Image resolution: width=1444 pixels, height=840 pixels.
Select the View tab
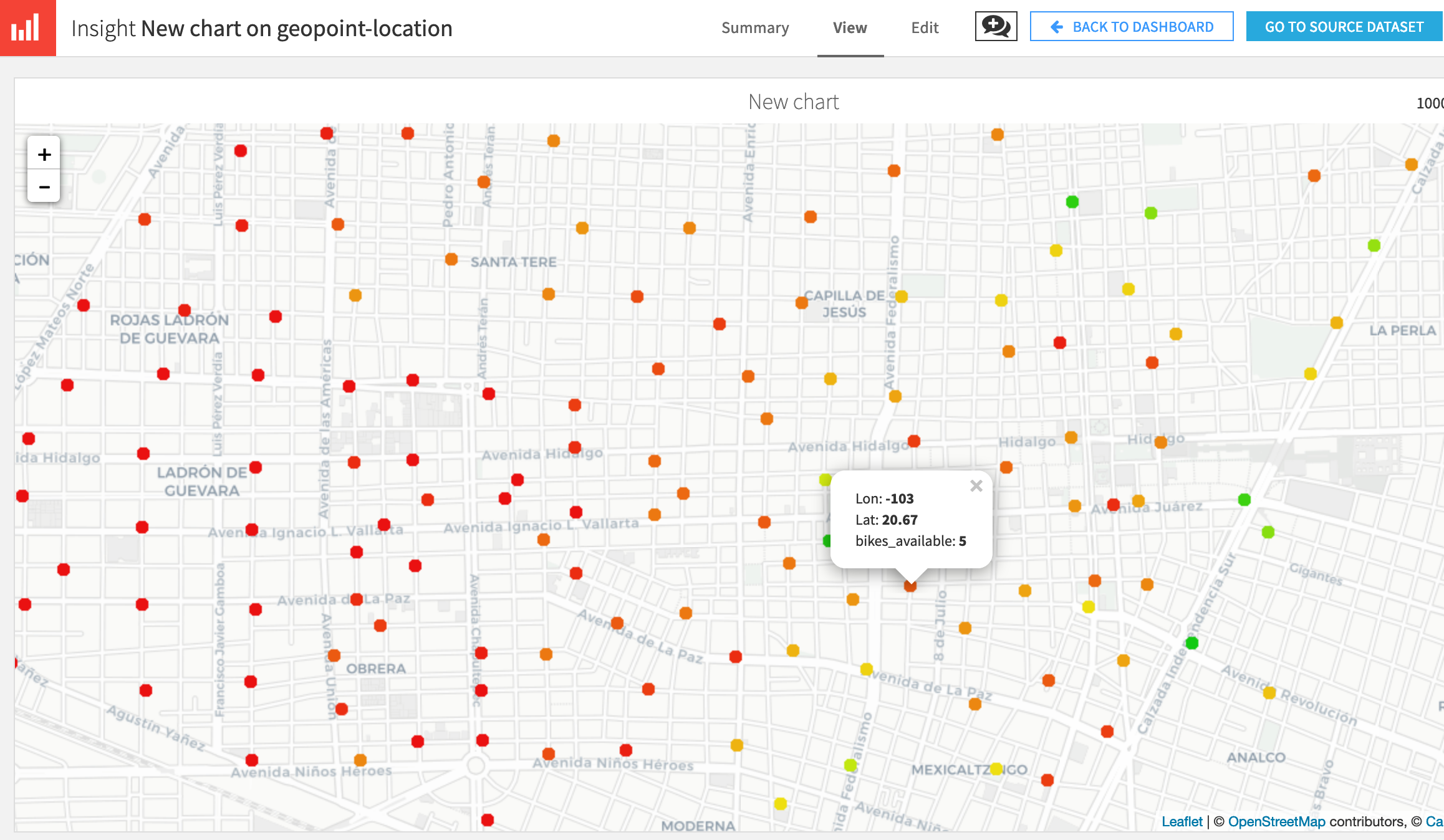click(849, 28)
